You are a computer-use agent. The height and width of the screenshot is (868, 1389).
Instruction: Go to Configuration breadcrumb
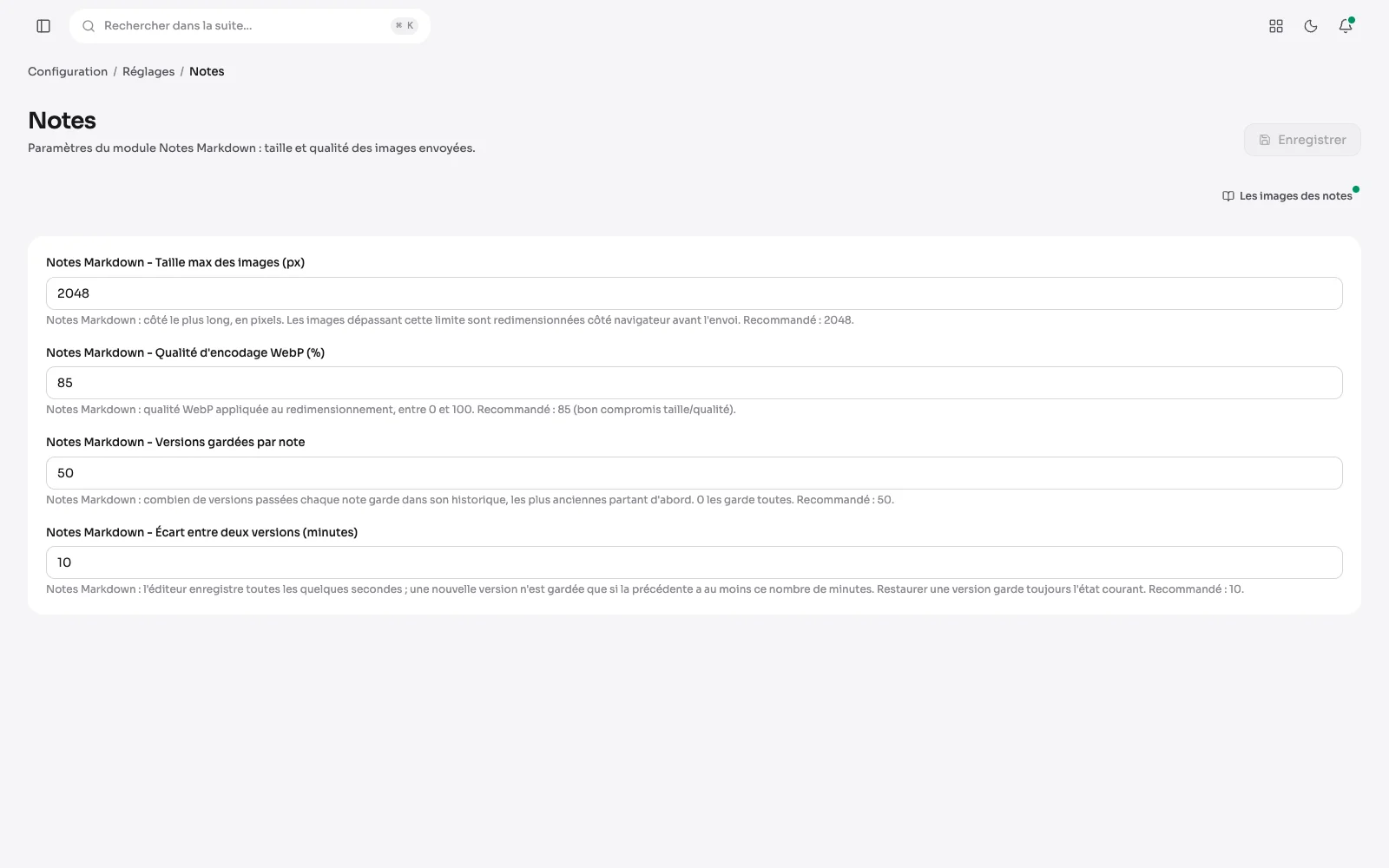(68, 71)
